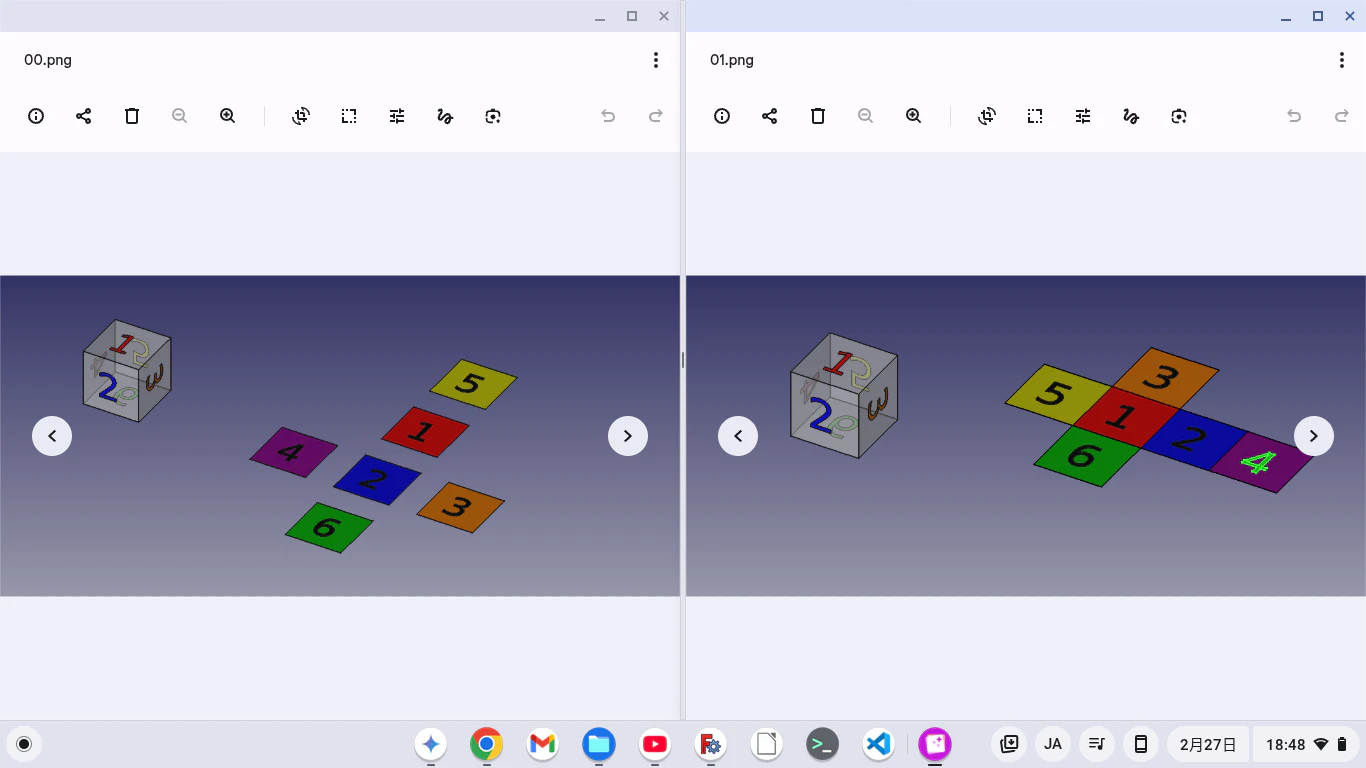Click the Lens search icon in 00.png window
The width and height of the screenshot is (1366, 768).
click(x=493, y=116)
